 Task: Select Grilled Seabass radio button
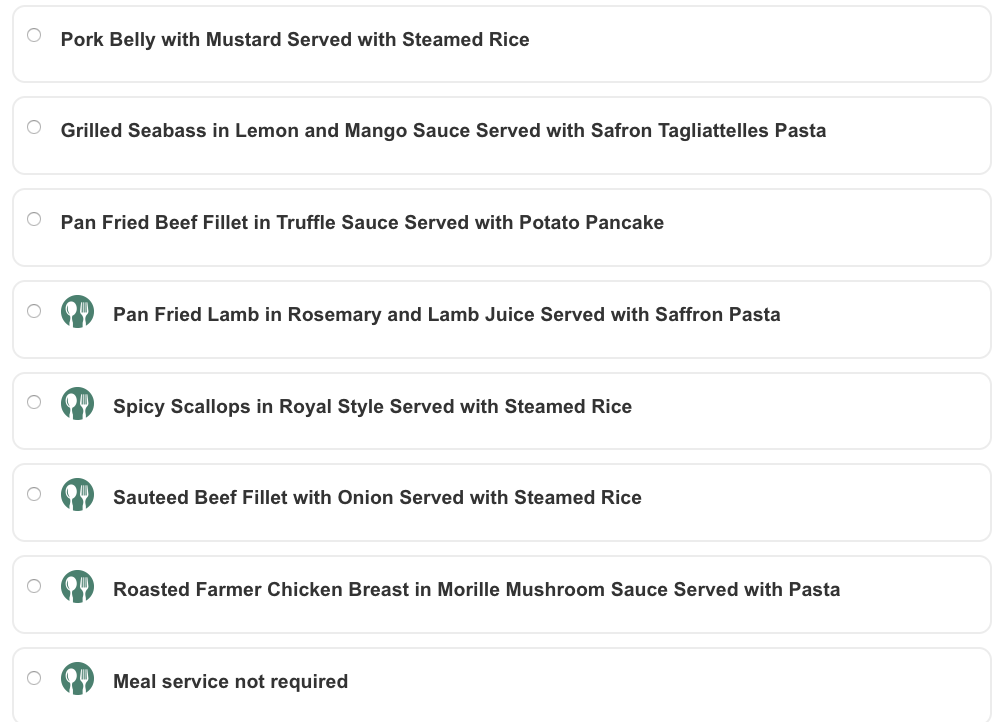34,127
